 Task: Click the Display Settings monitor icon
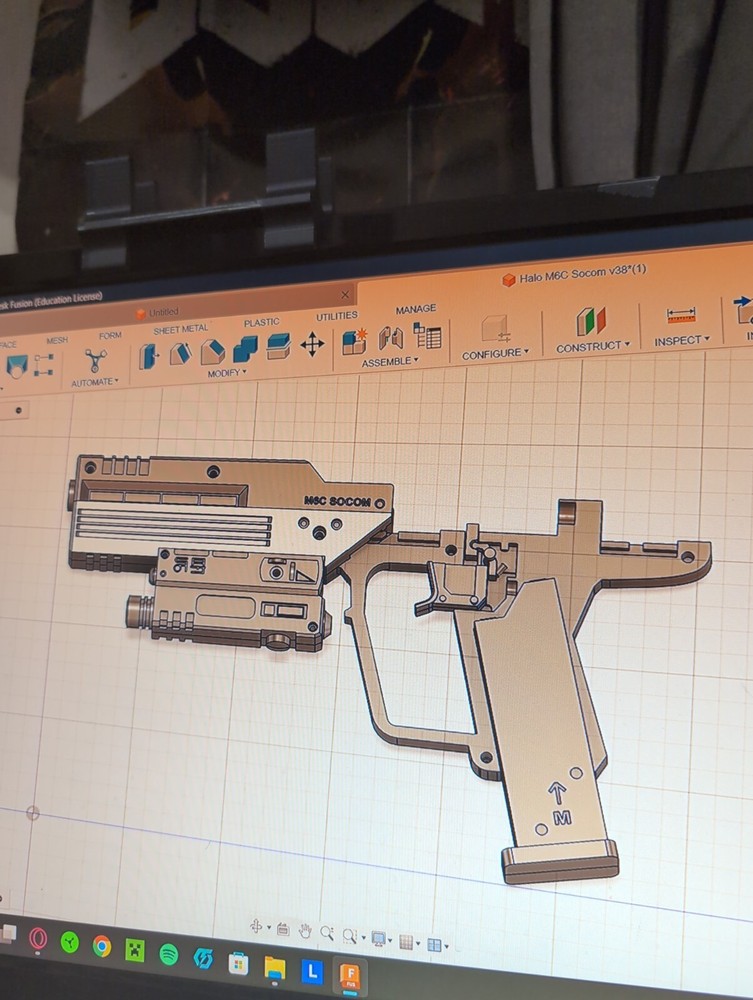click(x=378, y=939)
